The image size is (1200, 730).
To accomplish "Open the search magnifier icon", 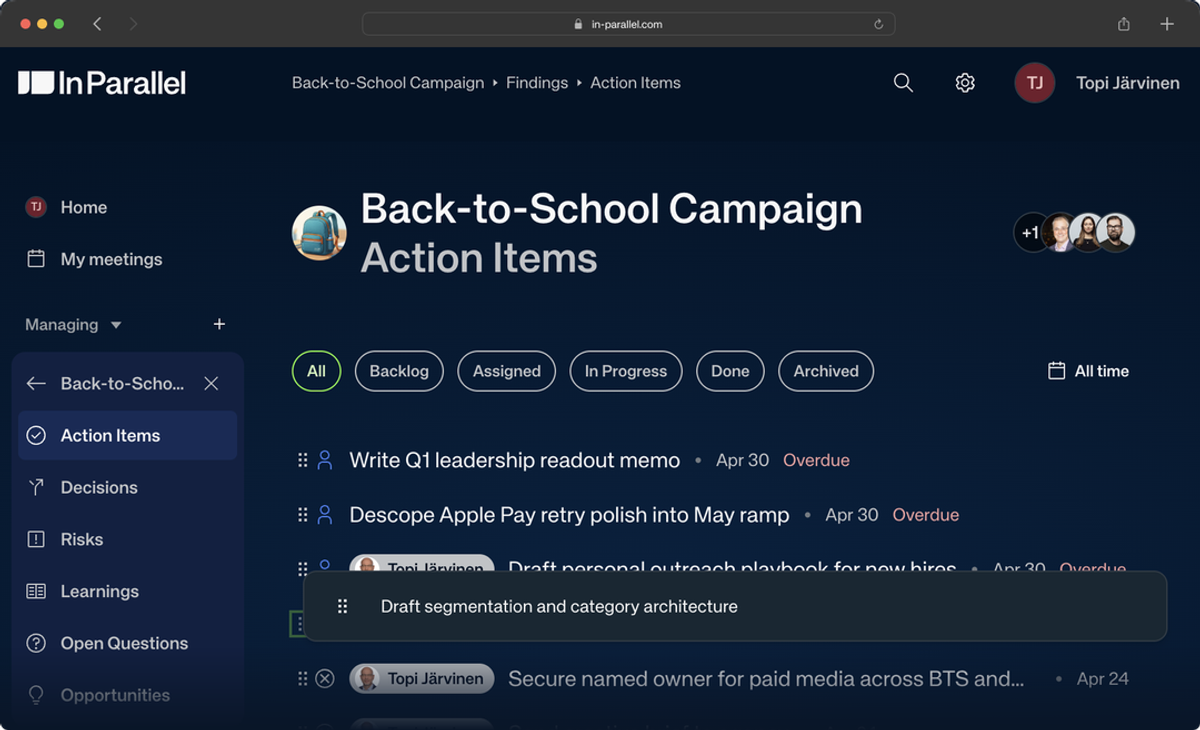I will [903, 83].
